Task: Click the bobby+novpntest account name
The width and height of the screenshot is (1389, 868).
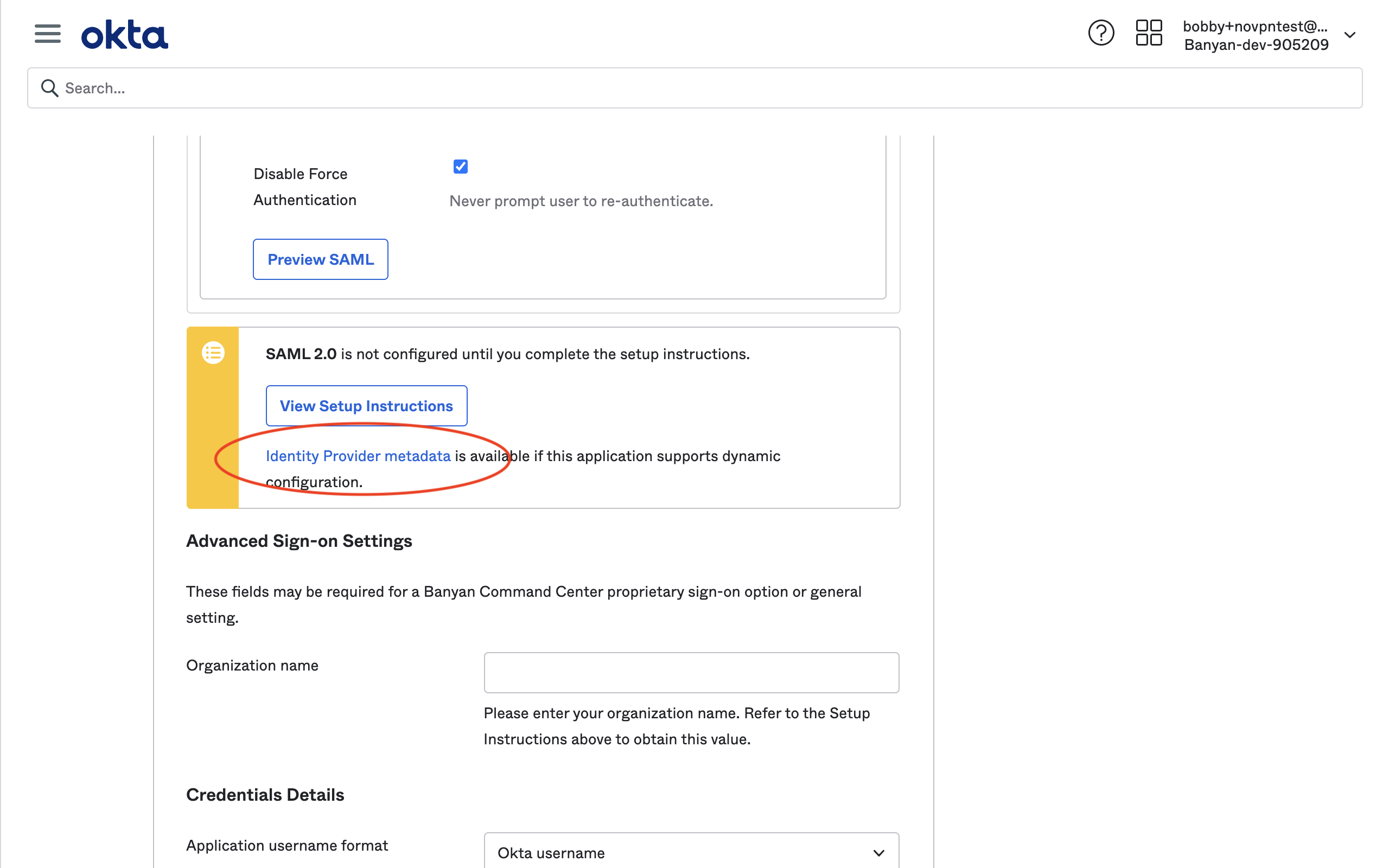Action: coord(1254,26)
